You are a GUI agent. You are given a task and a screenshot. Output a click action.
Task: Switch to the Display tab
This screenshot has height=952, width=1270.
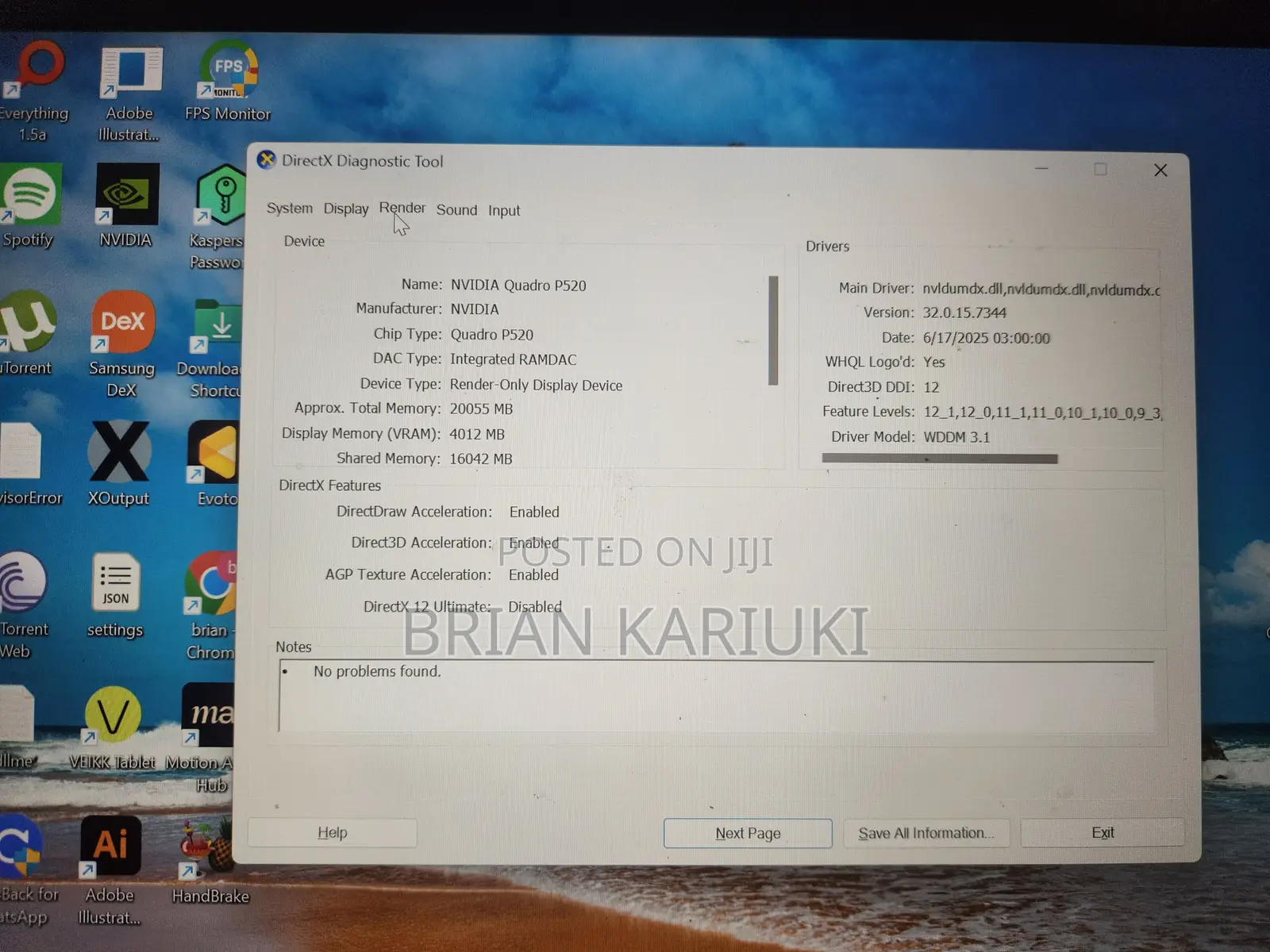coord(346,209)
